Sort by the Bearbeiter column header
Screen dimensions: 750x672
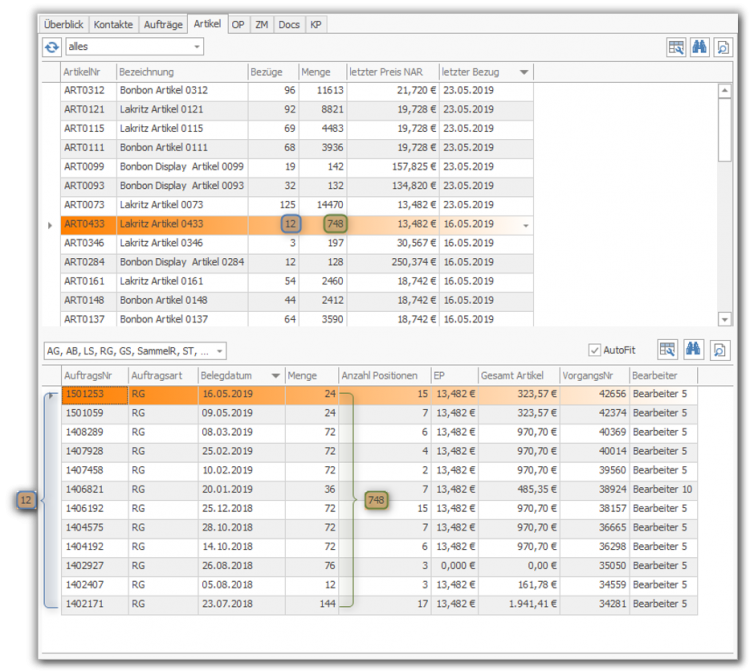663,376
